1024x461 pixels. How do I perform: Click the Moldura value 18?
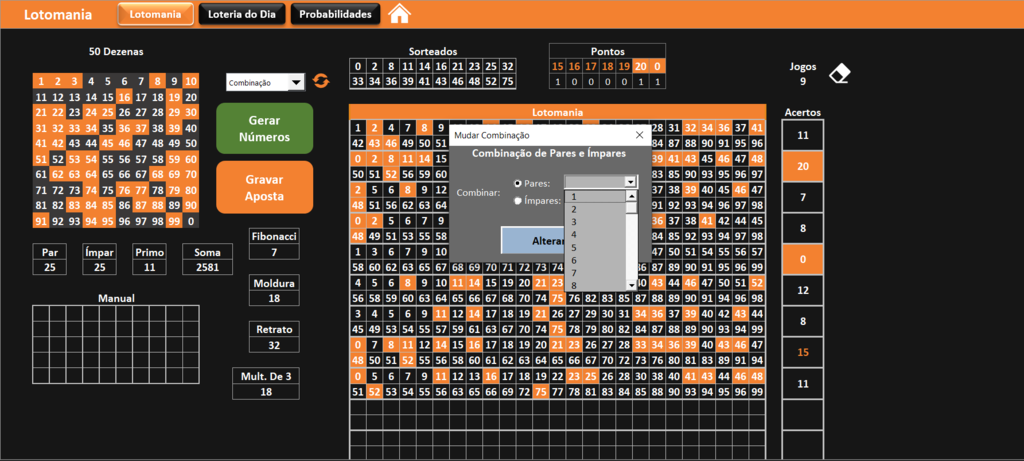[x=274, y=298]
